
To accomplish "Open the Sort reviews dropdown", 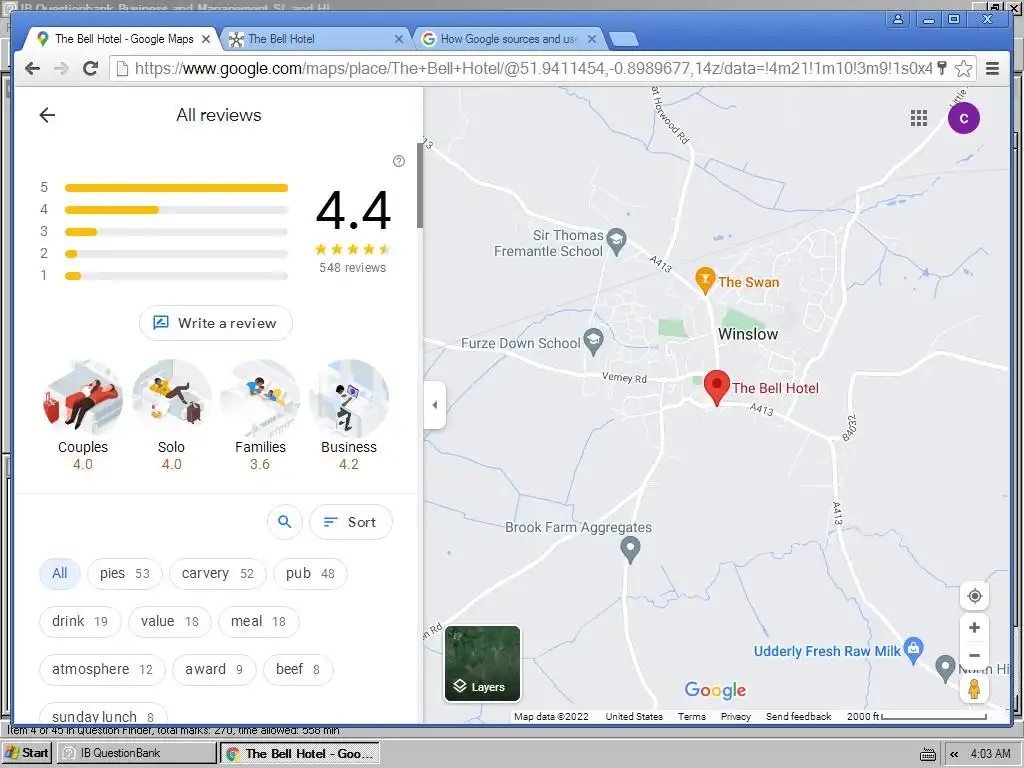I will pos(351,522).
